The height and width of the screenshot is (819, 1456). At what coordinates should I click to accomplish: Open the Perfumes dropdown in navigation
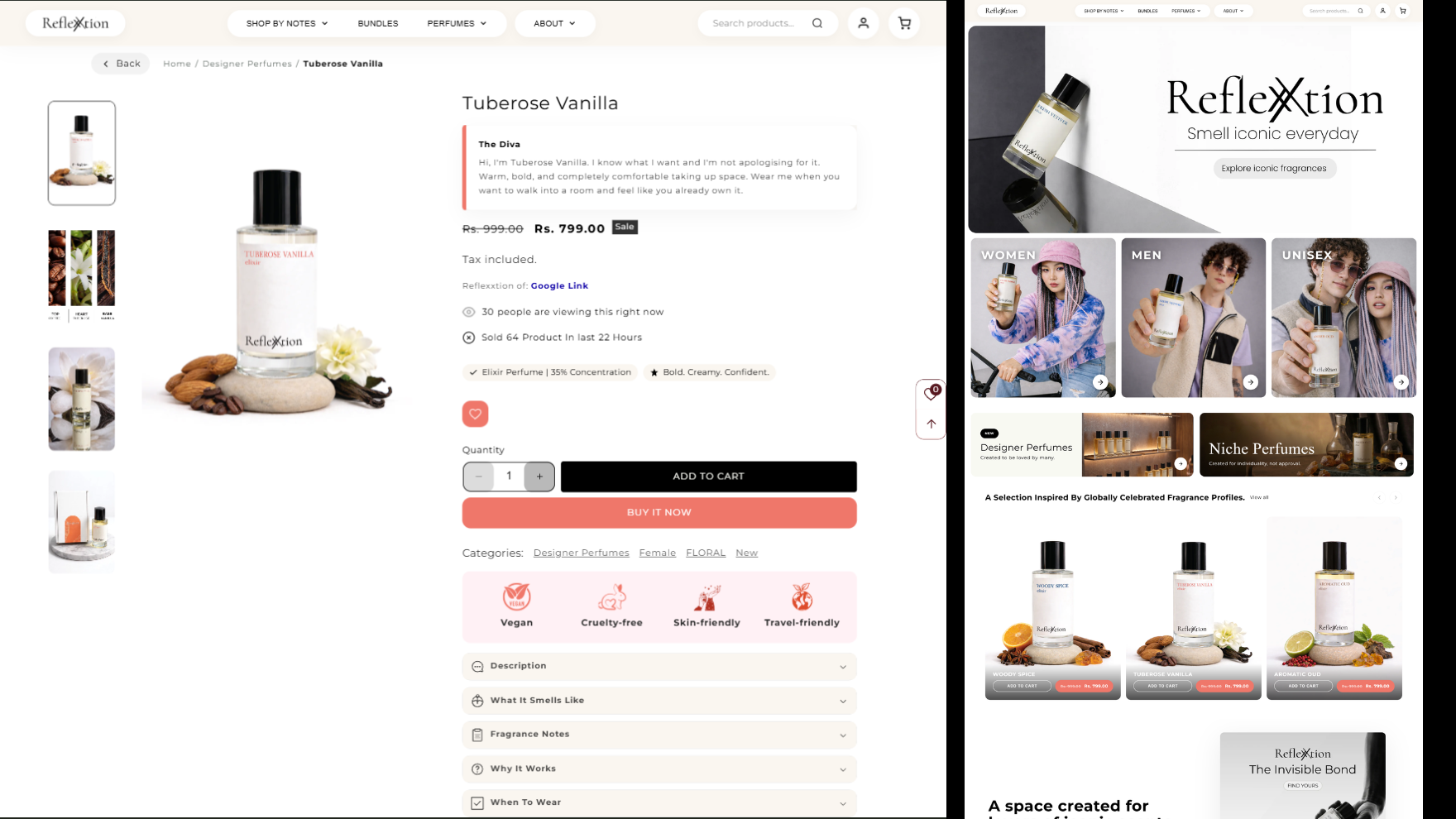tap(457, 23)
